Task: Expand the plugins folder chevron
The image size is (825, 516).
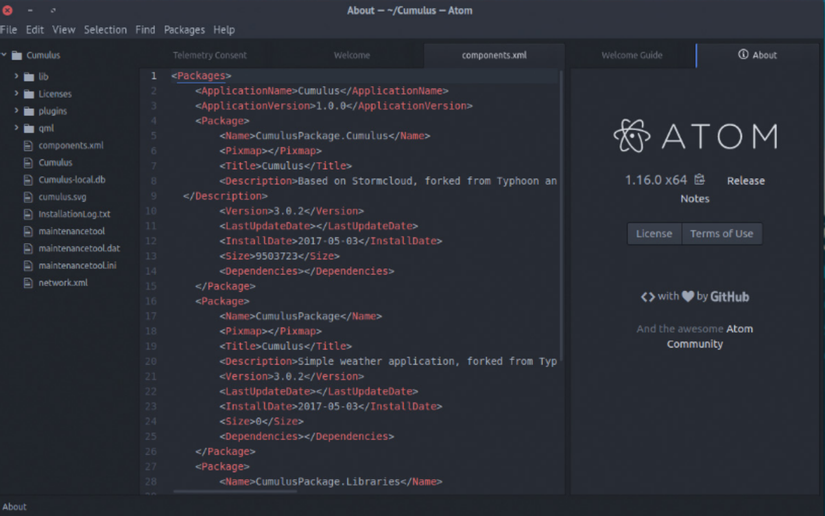Action: pos(16,110)
